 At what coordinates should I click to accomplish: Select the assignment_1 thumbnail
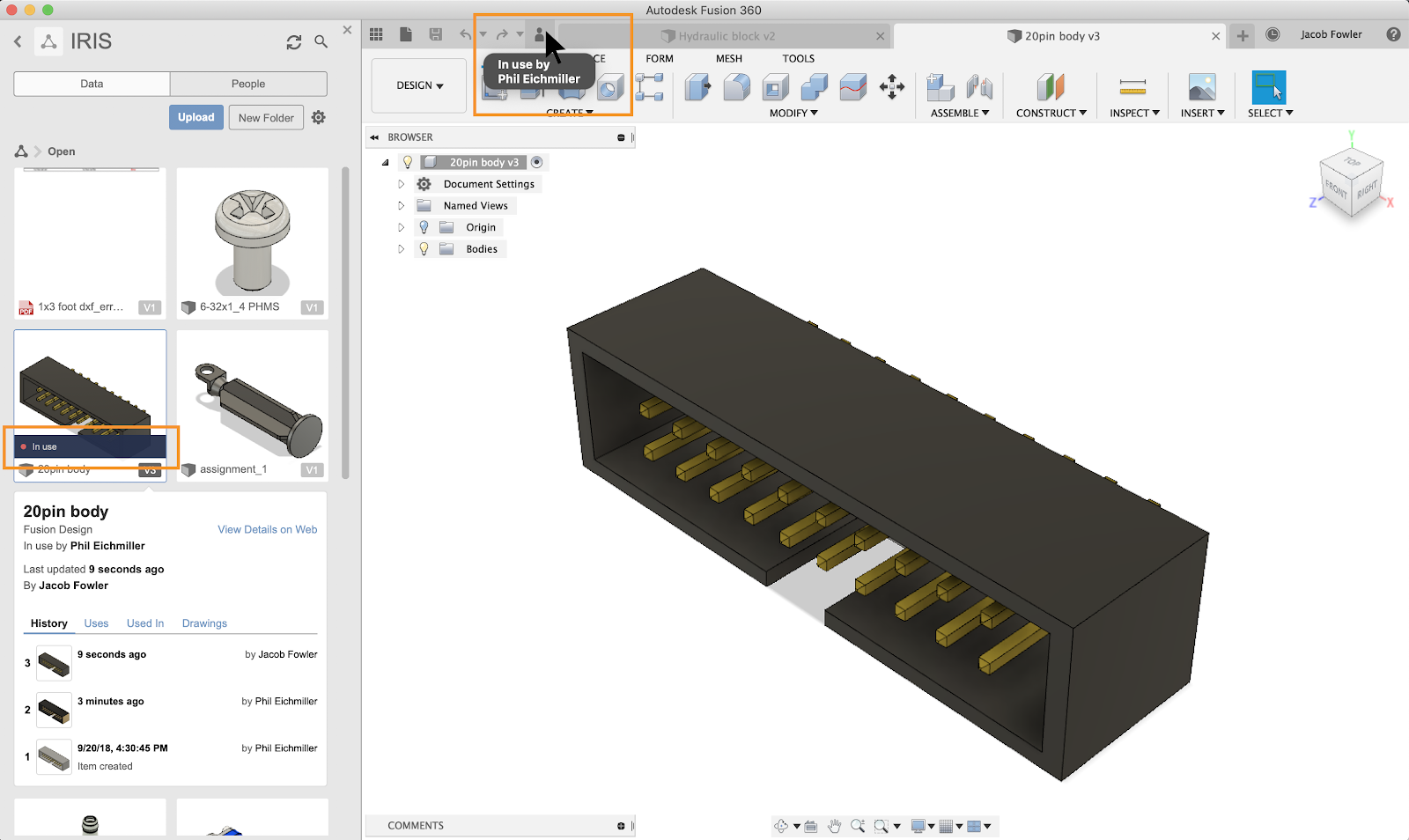253,401
